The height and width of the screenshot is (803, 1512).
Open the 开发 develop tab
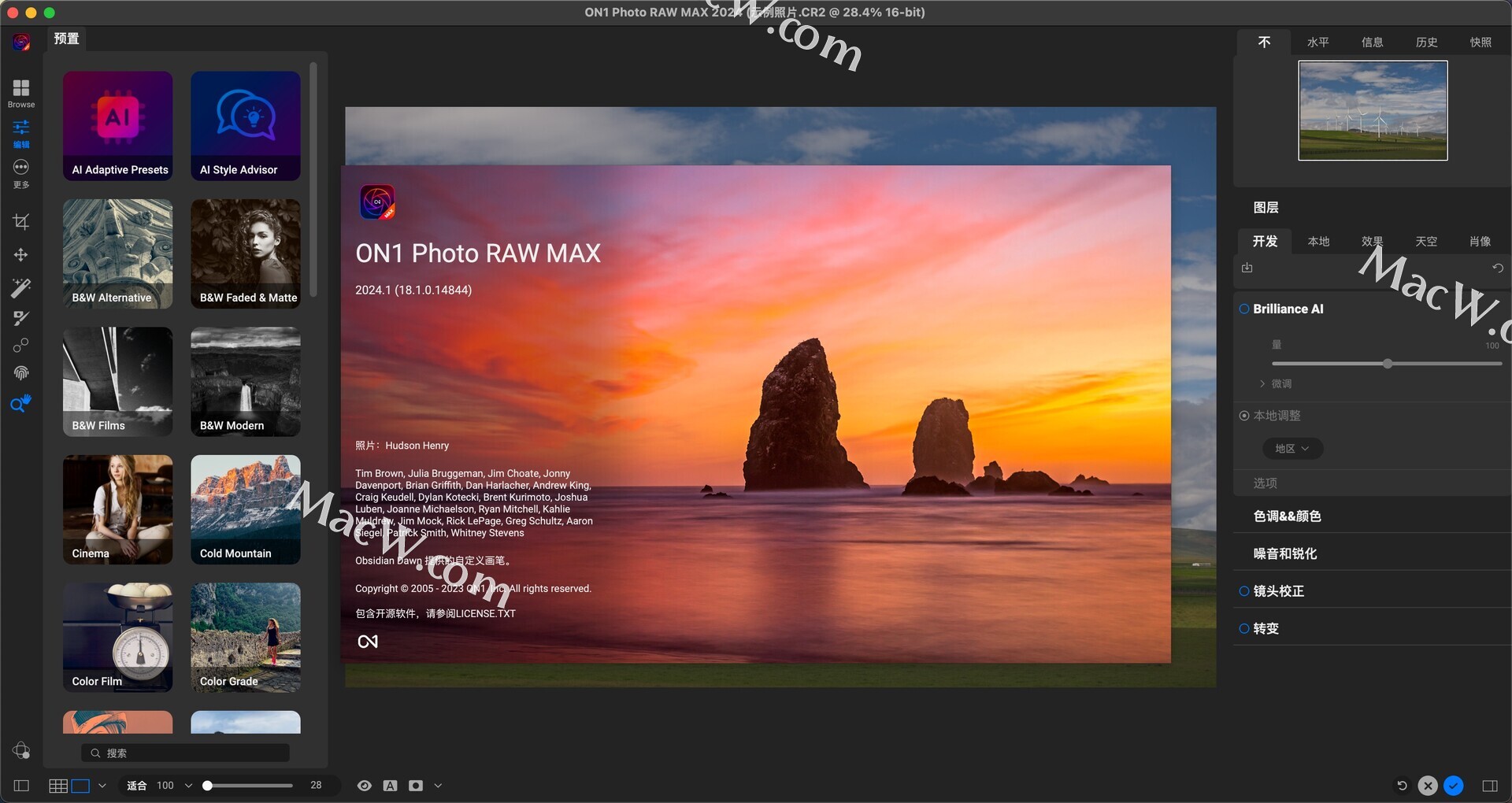pyautogui.click(x=1265, y=241)
